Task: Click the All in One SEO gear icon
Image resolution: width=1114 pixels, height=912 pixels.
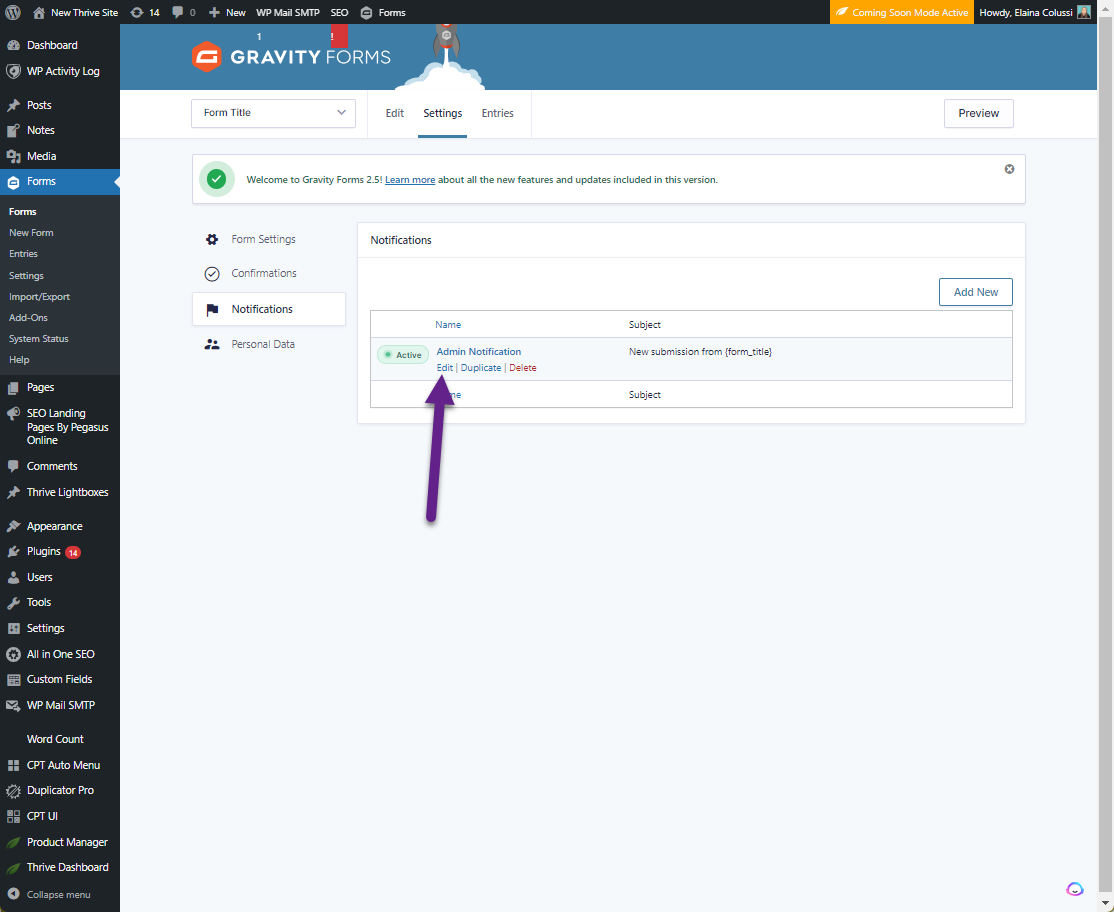Action: (x=13, y=654)
